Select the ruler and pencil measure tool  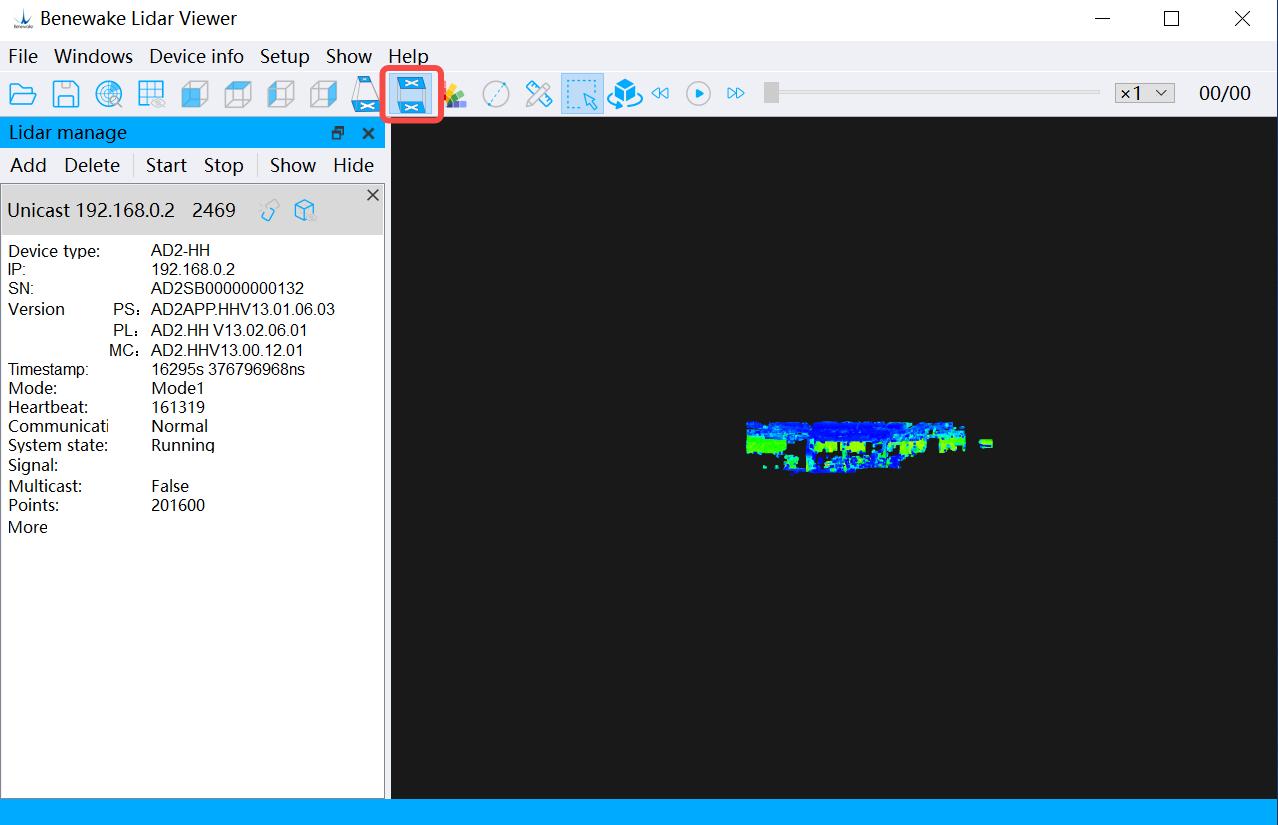(x=539, y=94)
